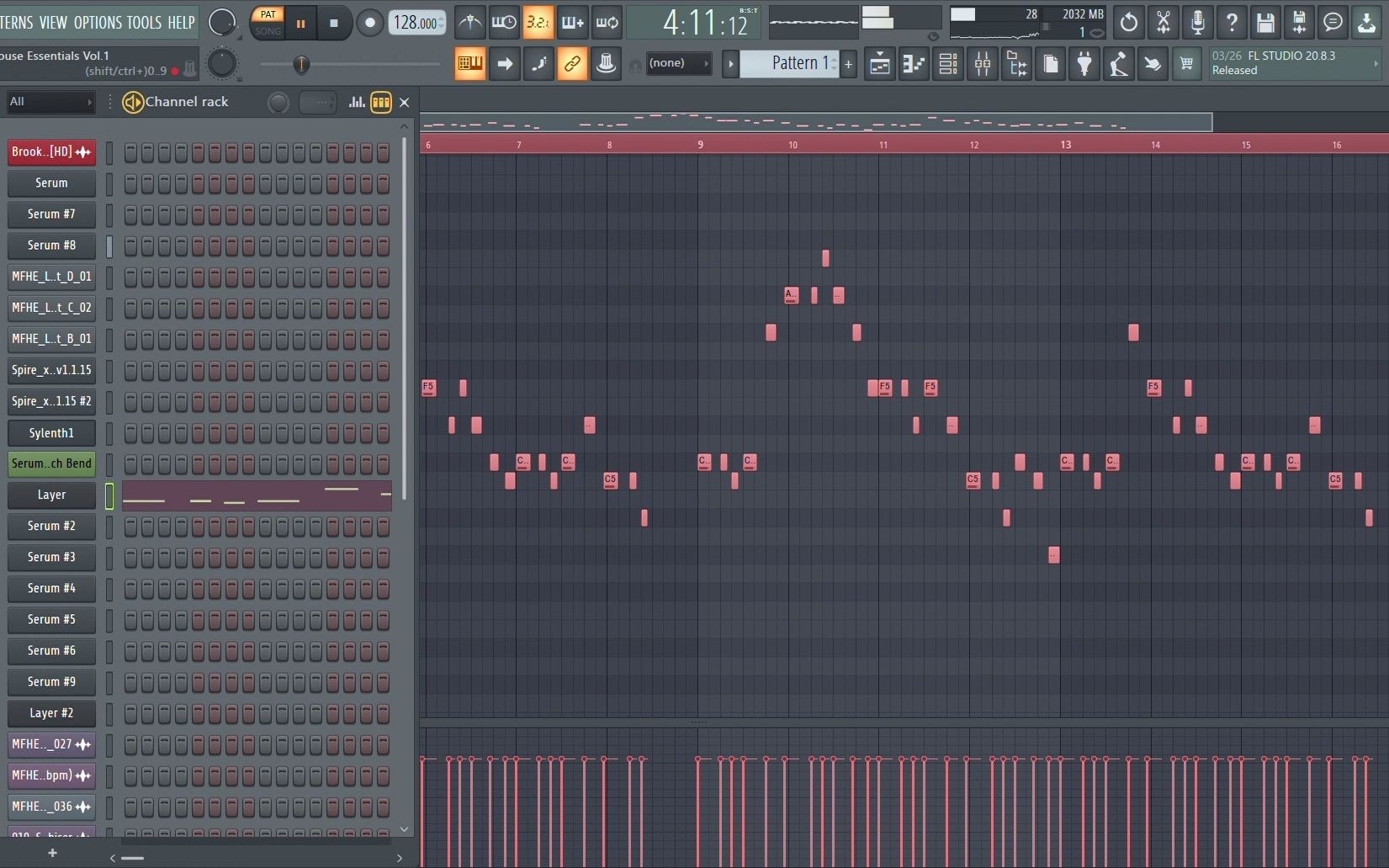Open the TOOLS menu
The height and width of the screenshot is (868, 1389).
tap(145, 23)
